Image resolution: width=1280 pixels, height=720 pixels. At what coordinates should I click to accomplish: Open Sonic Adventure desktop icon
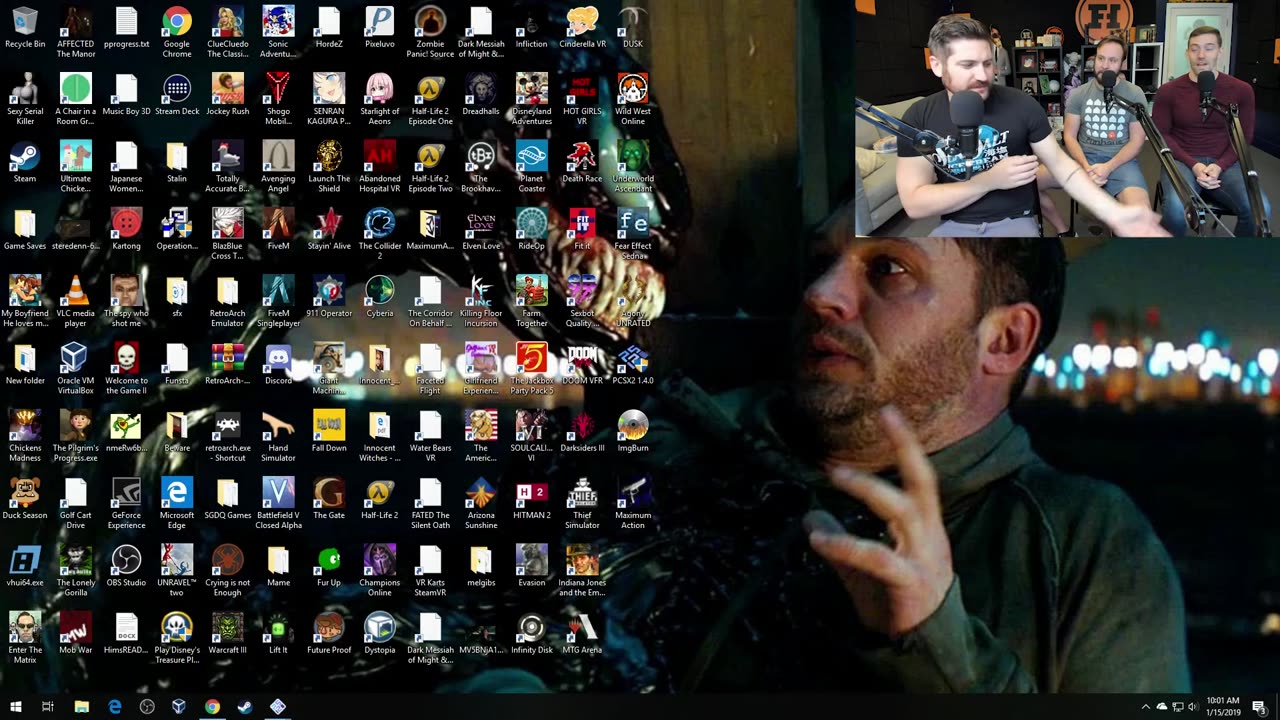pos(278,32)
